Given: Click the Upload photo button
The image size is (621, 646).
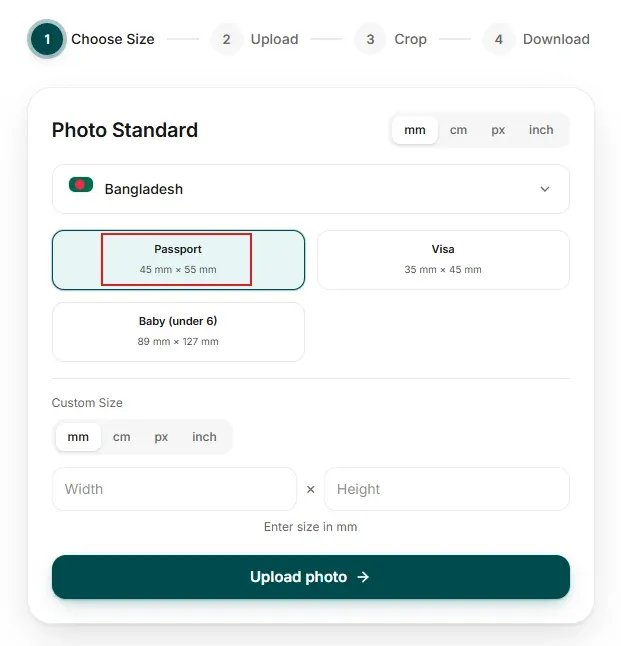Looking at the screenshot, I should [311, 577].
